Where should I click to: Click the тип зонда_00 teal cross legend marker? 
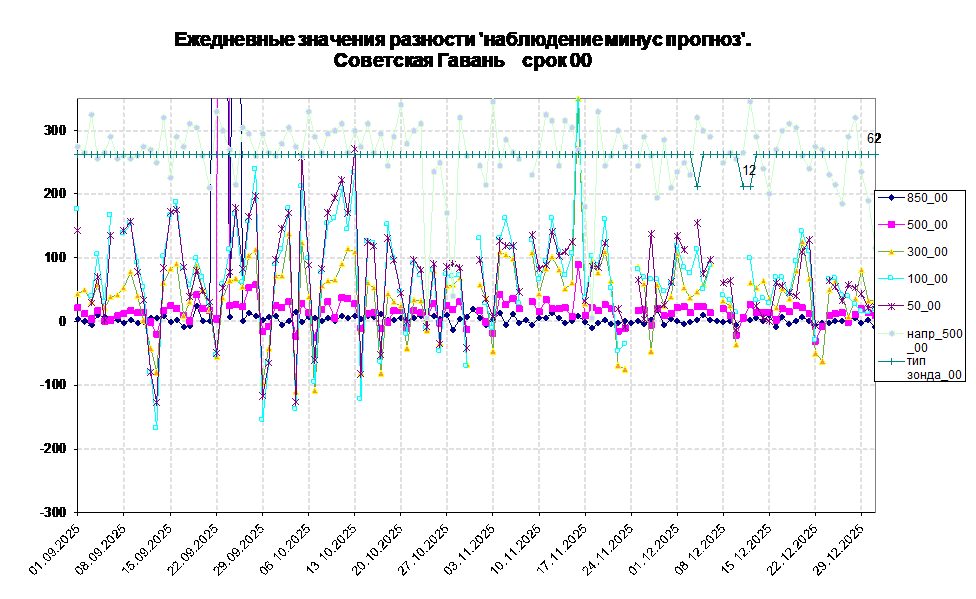(892, 360)
